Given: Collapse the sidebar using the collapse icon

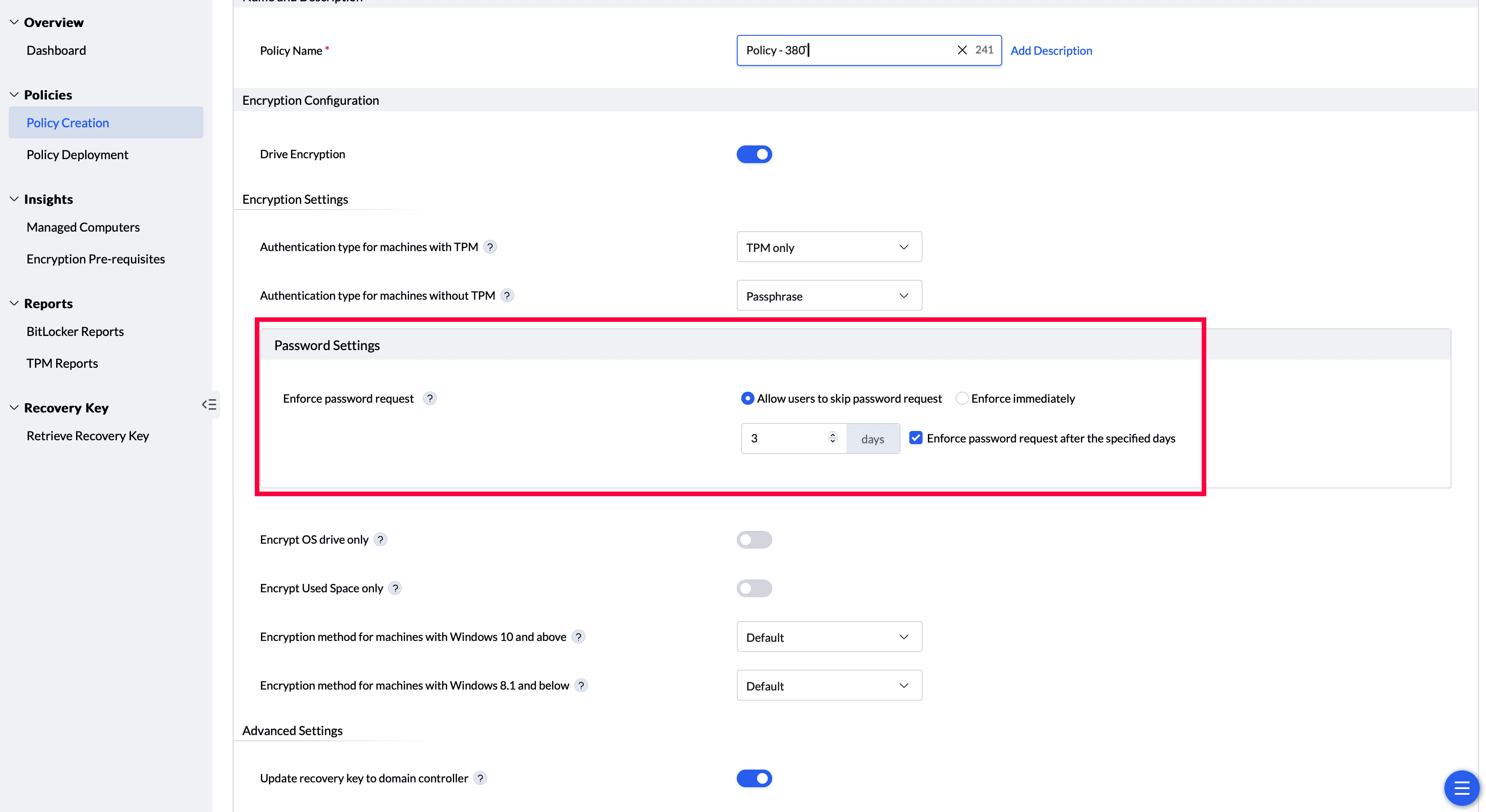Looking at the screenshot, I should click(209, 404).
